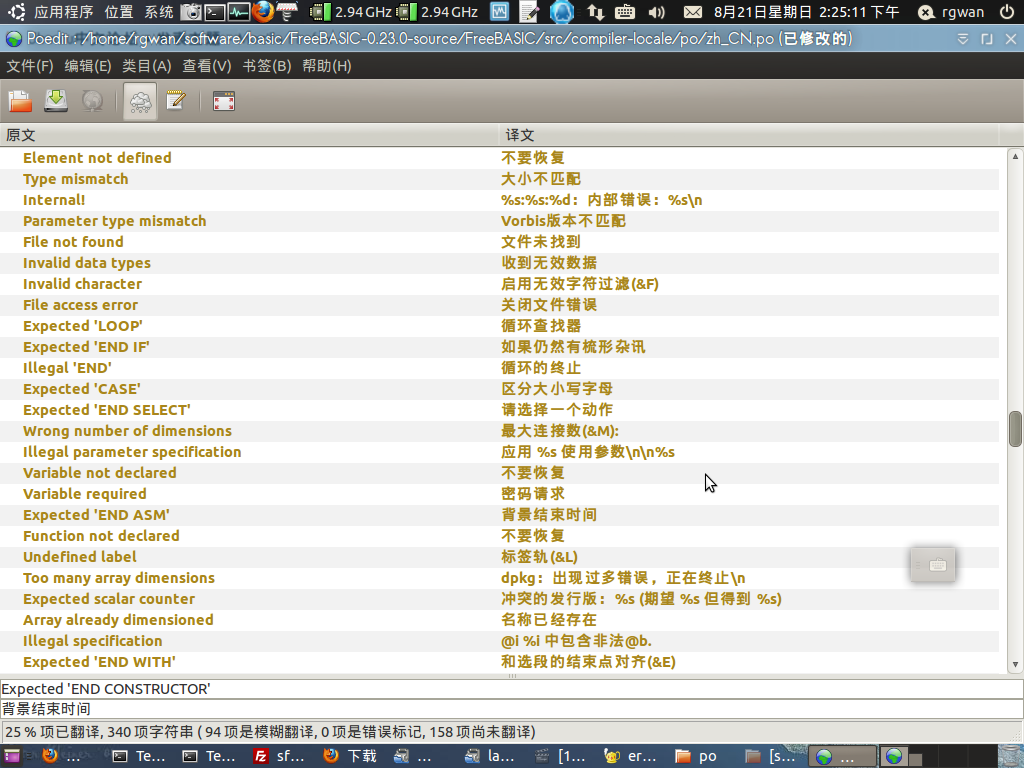Image resolution: width=1024 pixels, height=768 pixels.
Task: Select the Expected 'LOOP' entry
Action: (499, 326)
